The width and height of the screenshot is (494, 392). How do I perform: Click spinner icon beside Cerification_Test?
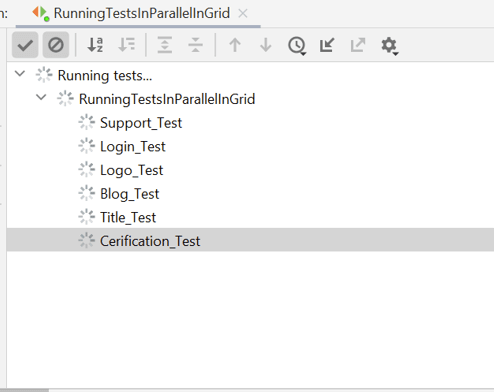coord(87,241)
